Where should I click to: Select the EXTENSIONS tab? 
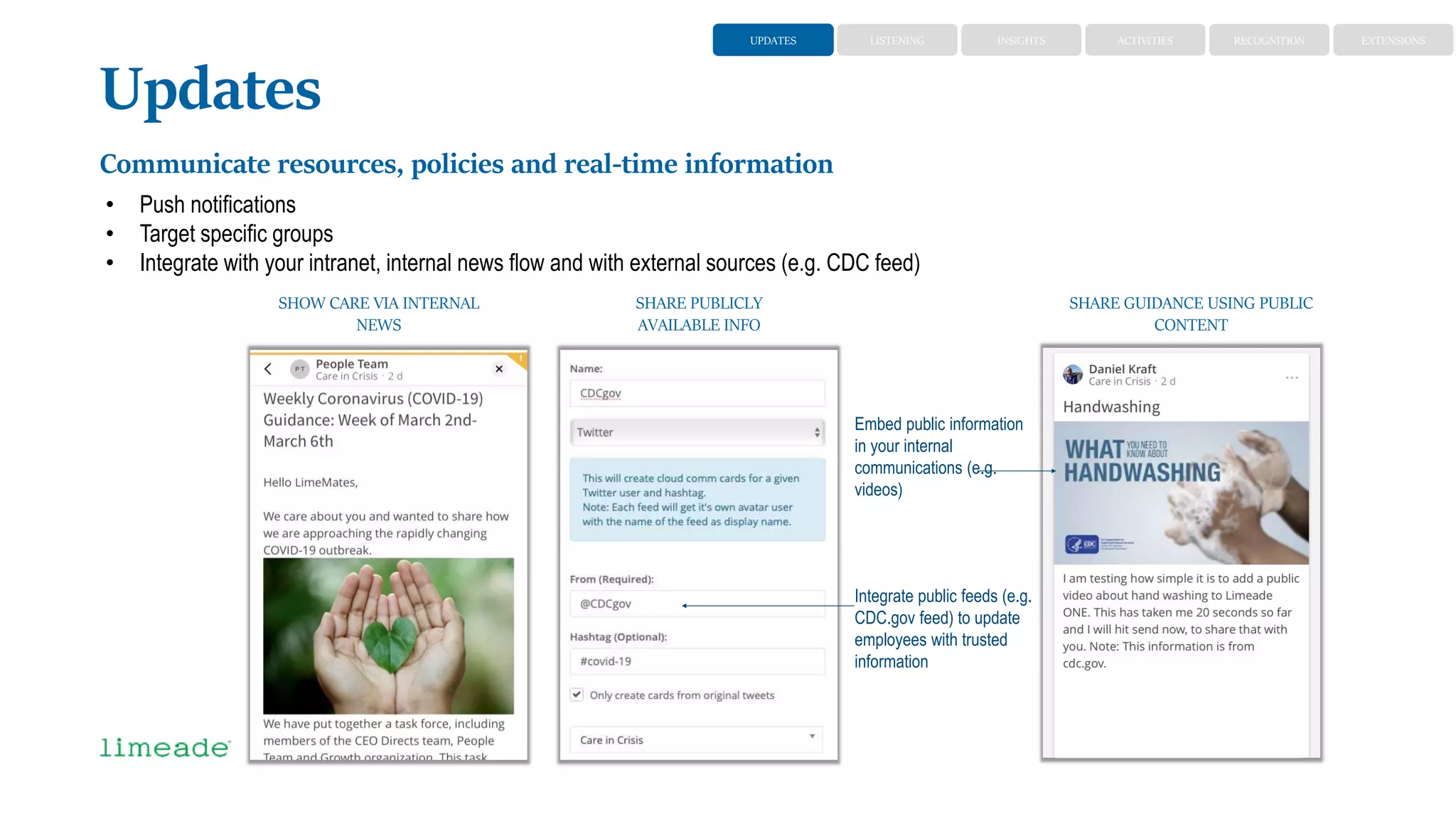[x=1393, y=40]
